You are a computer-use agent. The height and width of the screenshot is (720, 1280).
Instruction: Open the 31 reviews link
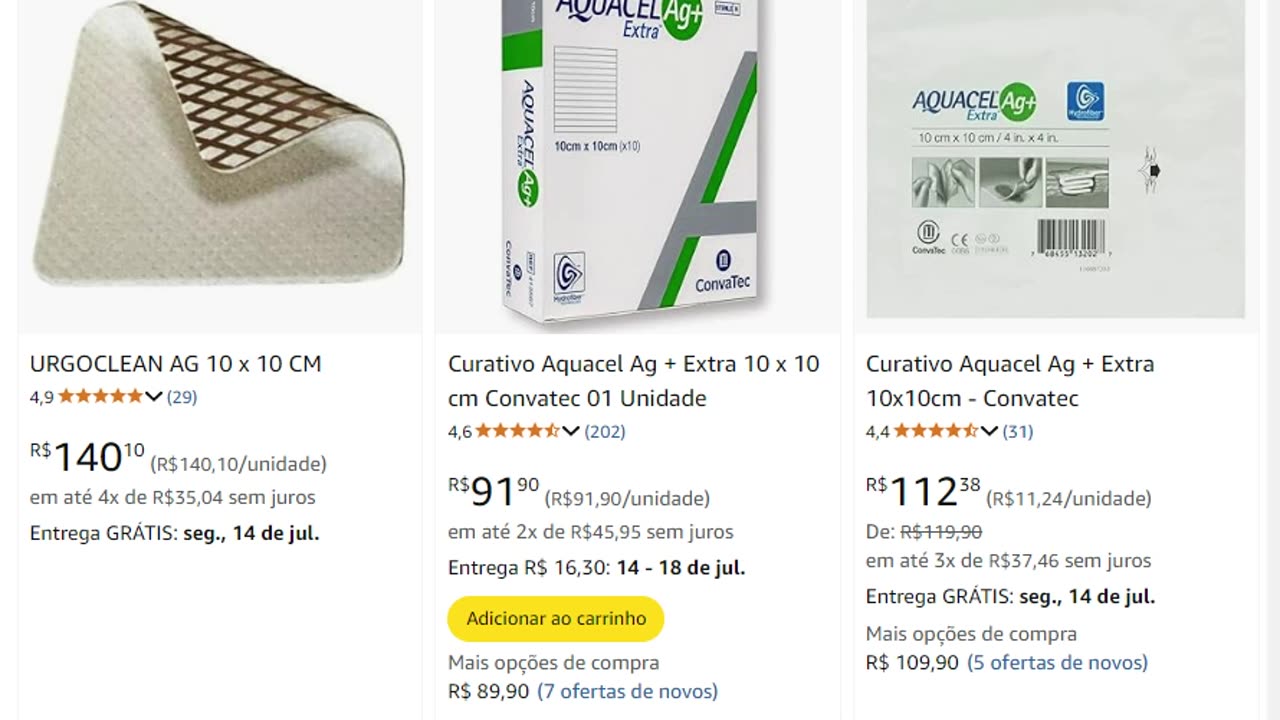1018,432
